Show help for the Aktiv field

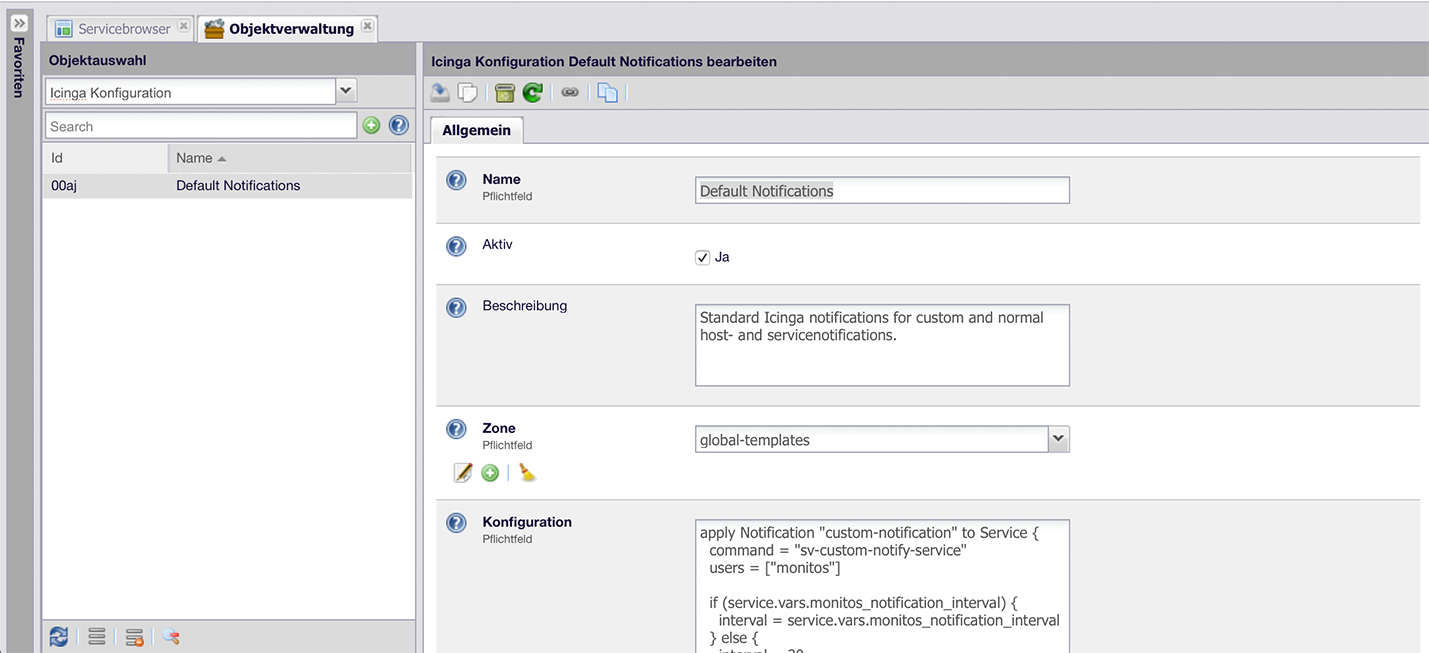[x=456, y=246]
